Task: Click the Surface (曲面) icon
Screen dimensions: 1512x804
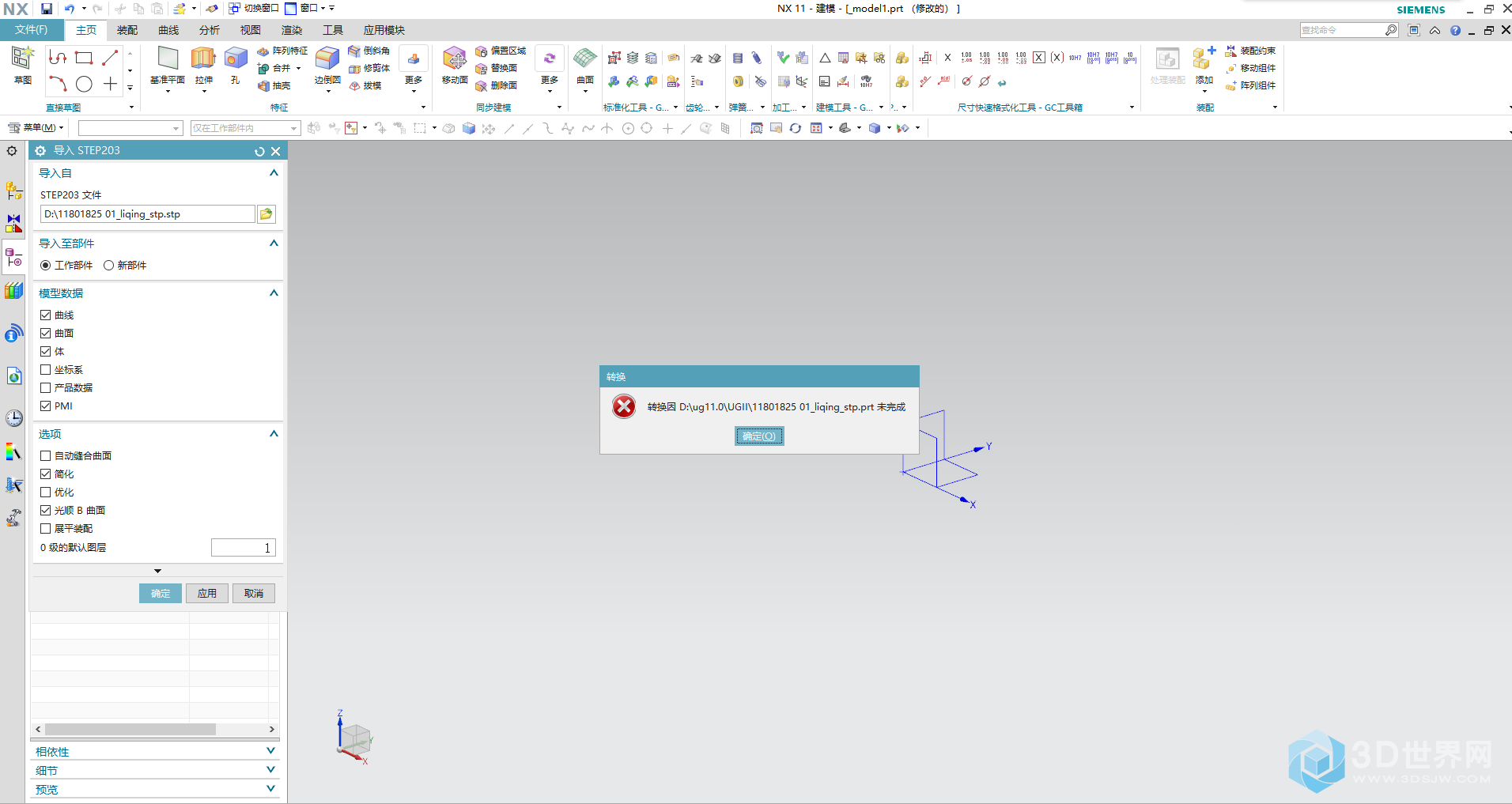Action: click(x=585, y=59)
